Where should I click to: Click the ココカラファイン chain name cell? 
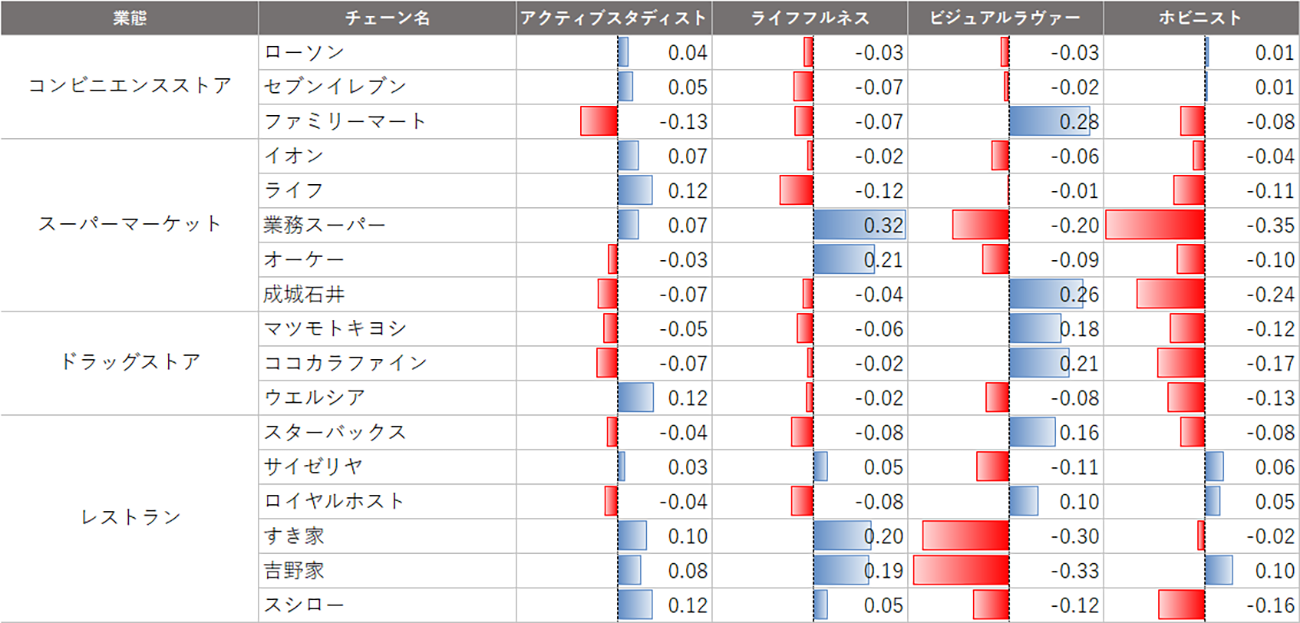pos(345,363)
